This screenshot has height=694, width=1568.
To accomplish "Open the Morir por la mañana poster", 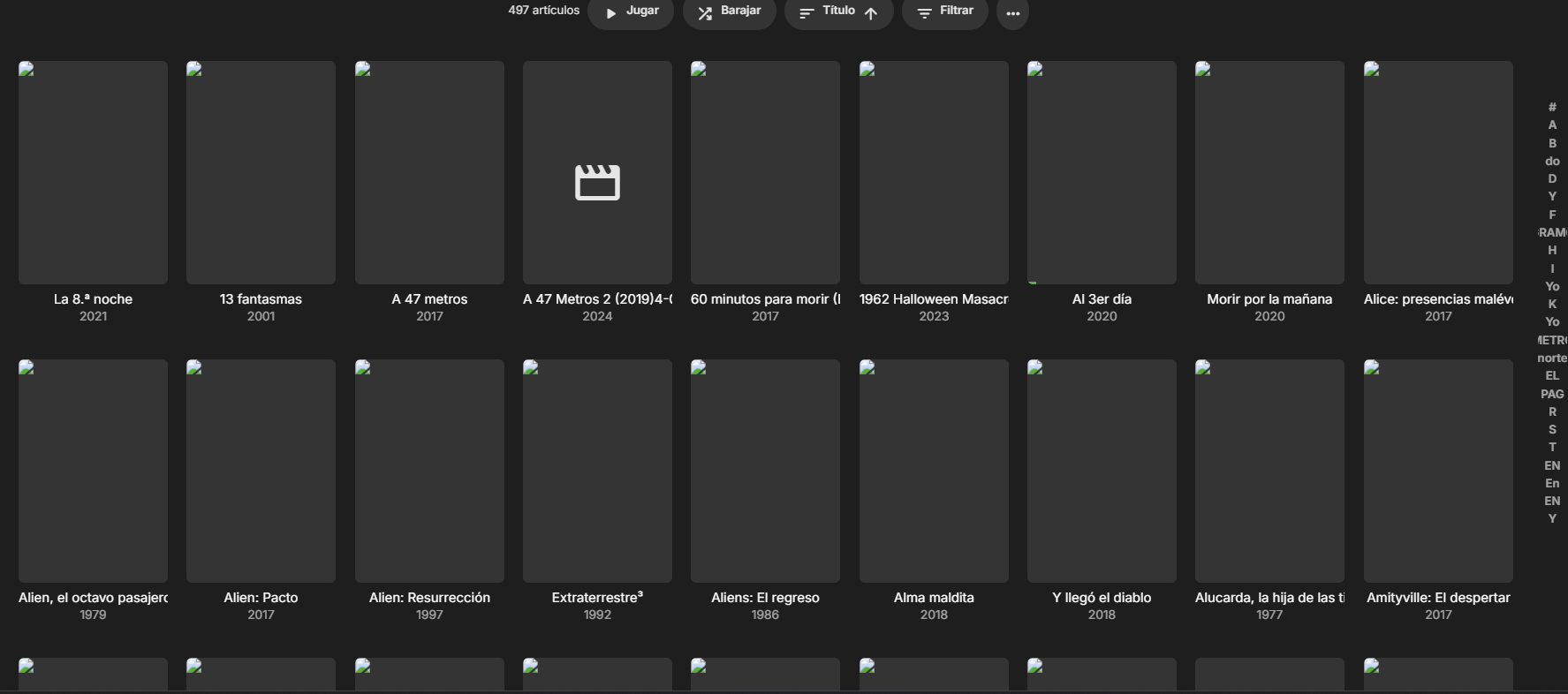I will click(x=1269, y=172).
